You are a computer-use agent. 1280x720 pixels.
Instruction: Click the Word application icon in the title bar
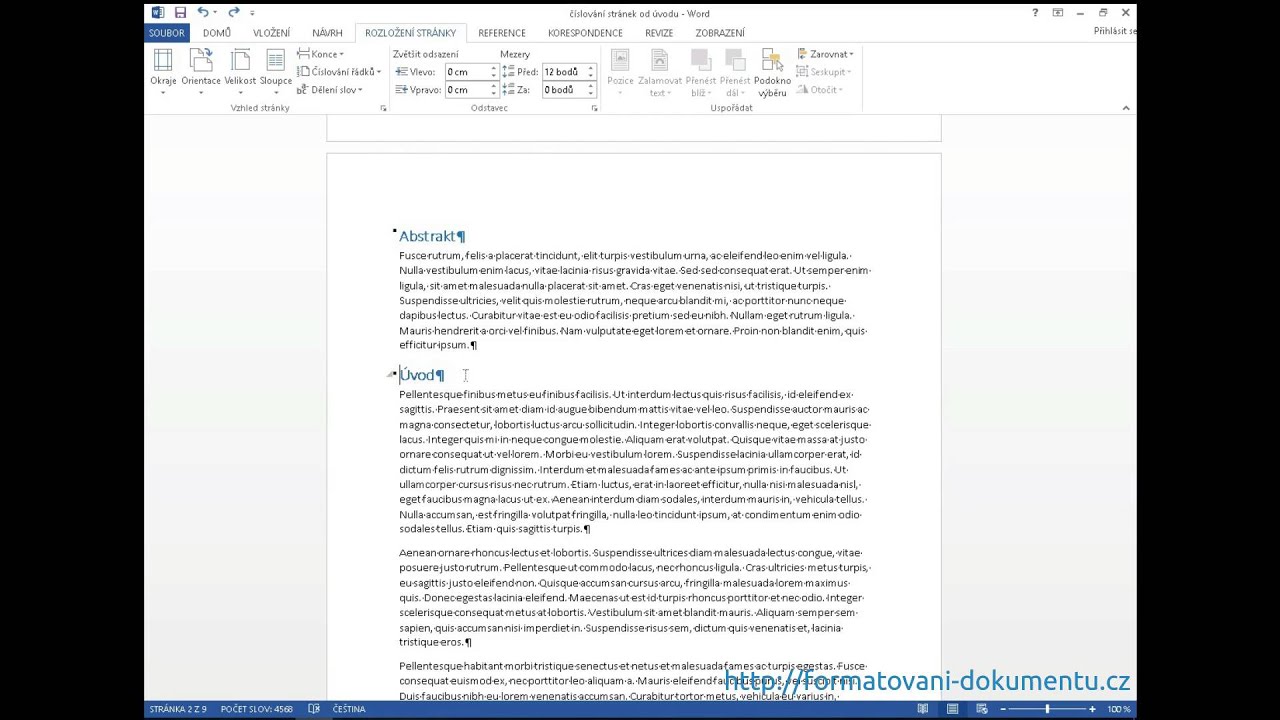(157, 12)
